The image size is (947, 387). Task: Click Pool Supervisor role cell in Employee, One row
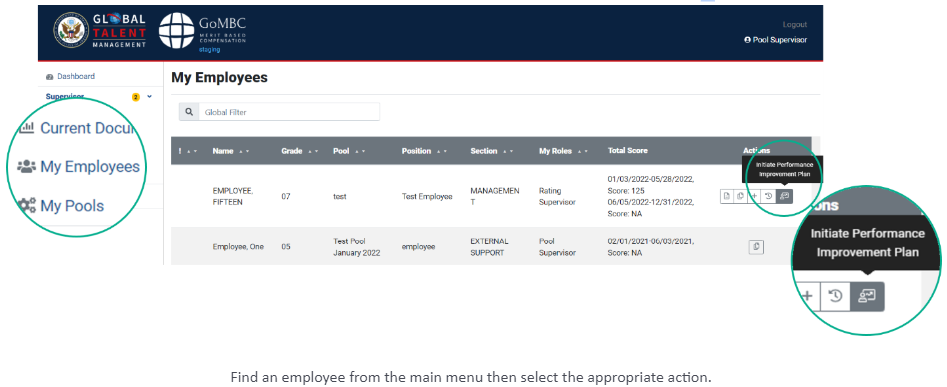pos(557,247)
